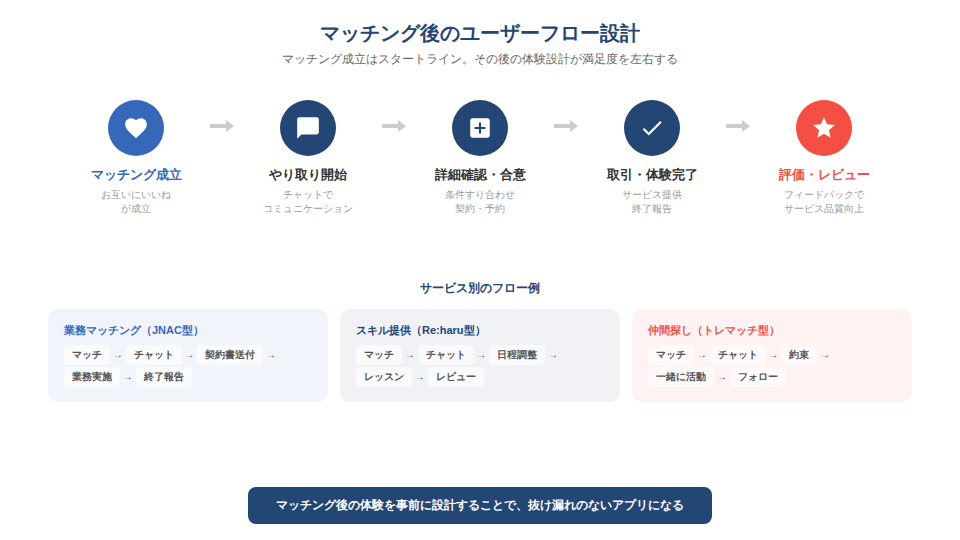Select the 契約書送付 step chip
Image resolution: width=960 pixels, height=540 pixels.
[x=229, y=355]
